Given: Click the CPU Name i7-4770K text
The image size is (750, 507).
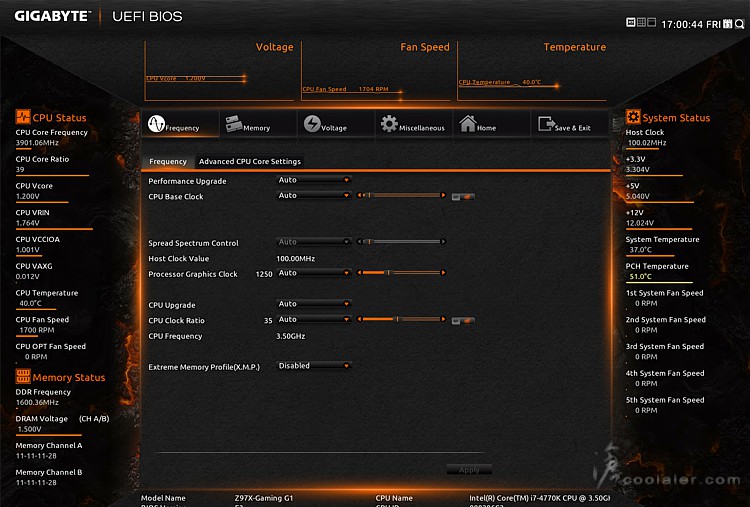Looking at the screenshot, I should (x=540, y=498).
